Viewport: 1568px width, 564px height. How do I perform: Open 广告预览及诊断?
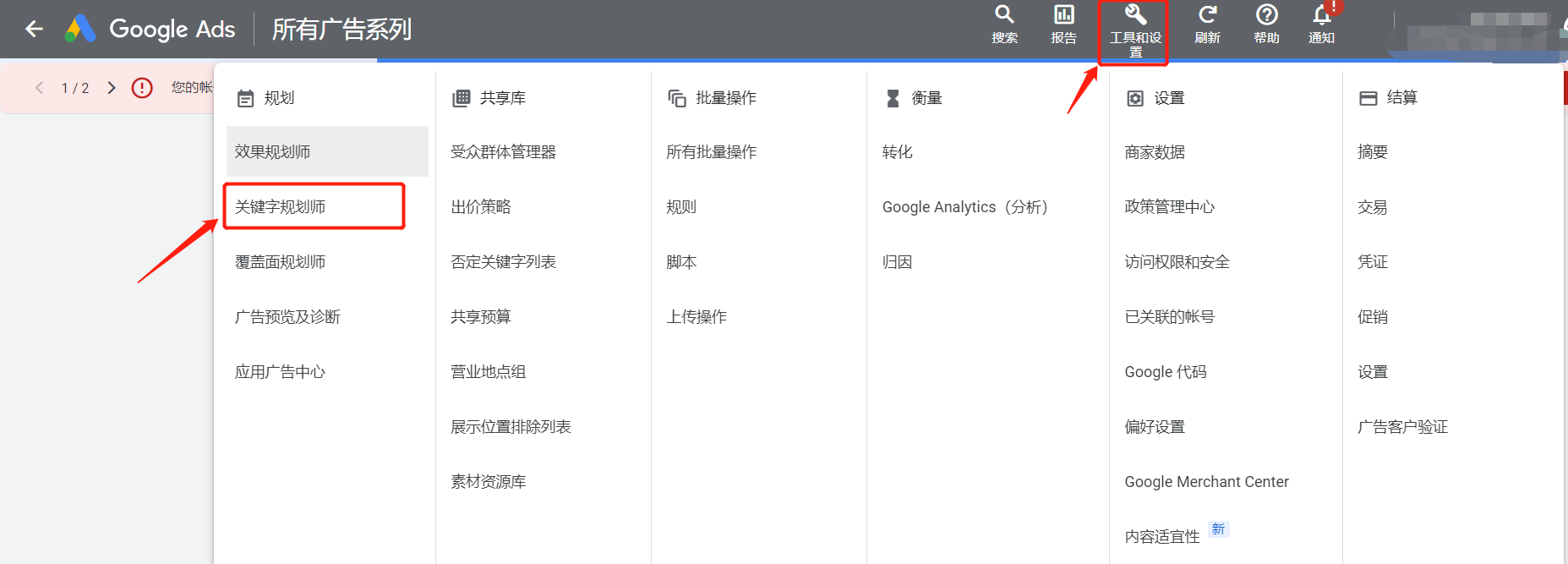(287, 317)
